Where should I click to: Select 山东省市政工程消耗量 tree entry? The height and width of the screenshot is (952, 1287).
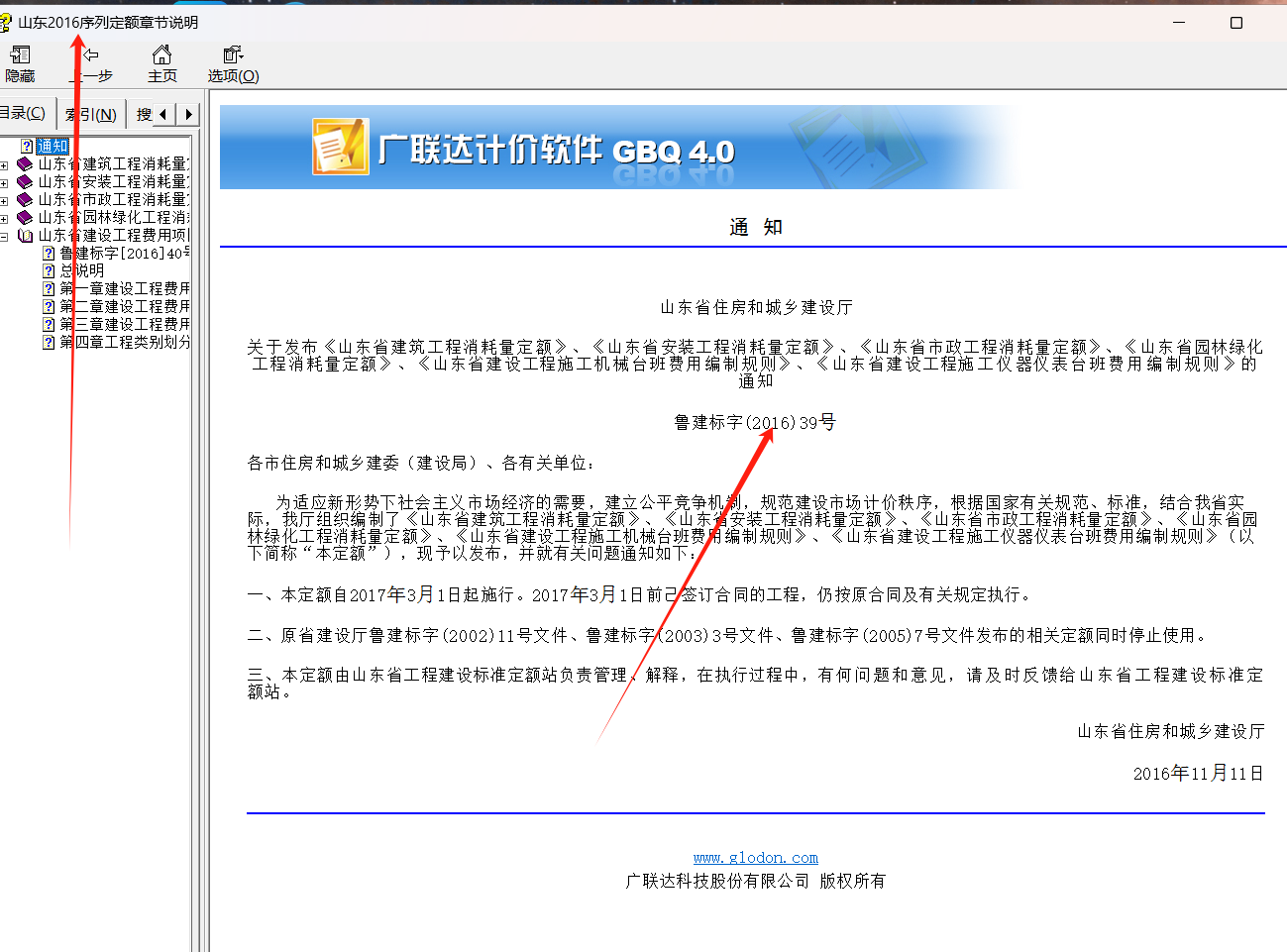coord(113,200)
